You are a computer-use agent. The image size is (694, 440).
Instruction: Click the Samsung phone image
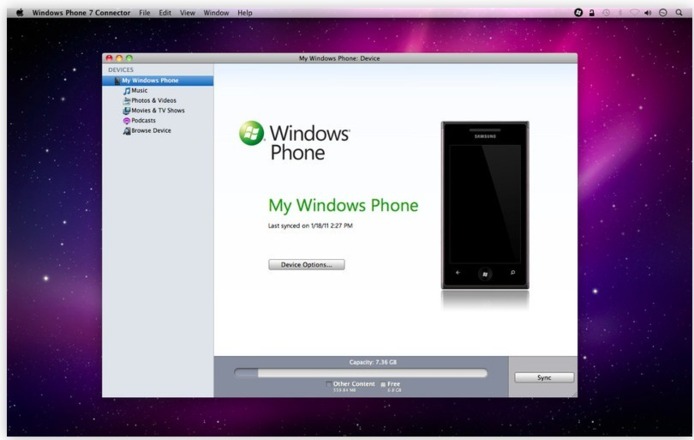tap(485, 205)
